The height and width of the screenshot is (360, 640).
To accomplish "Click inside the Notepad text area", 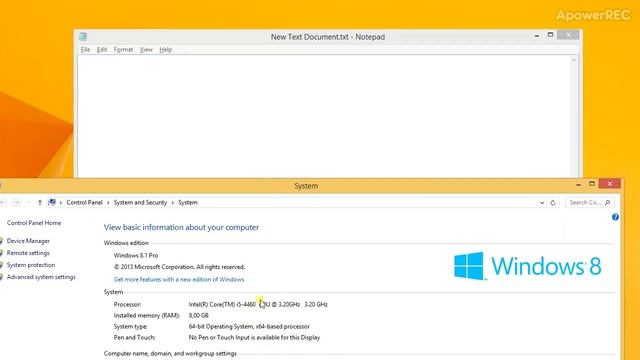I will click(x=324, y=116).
